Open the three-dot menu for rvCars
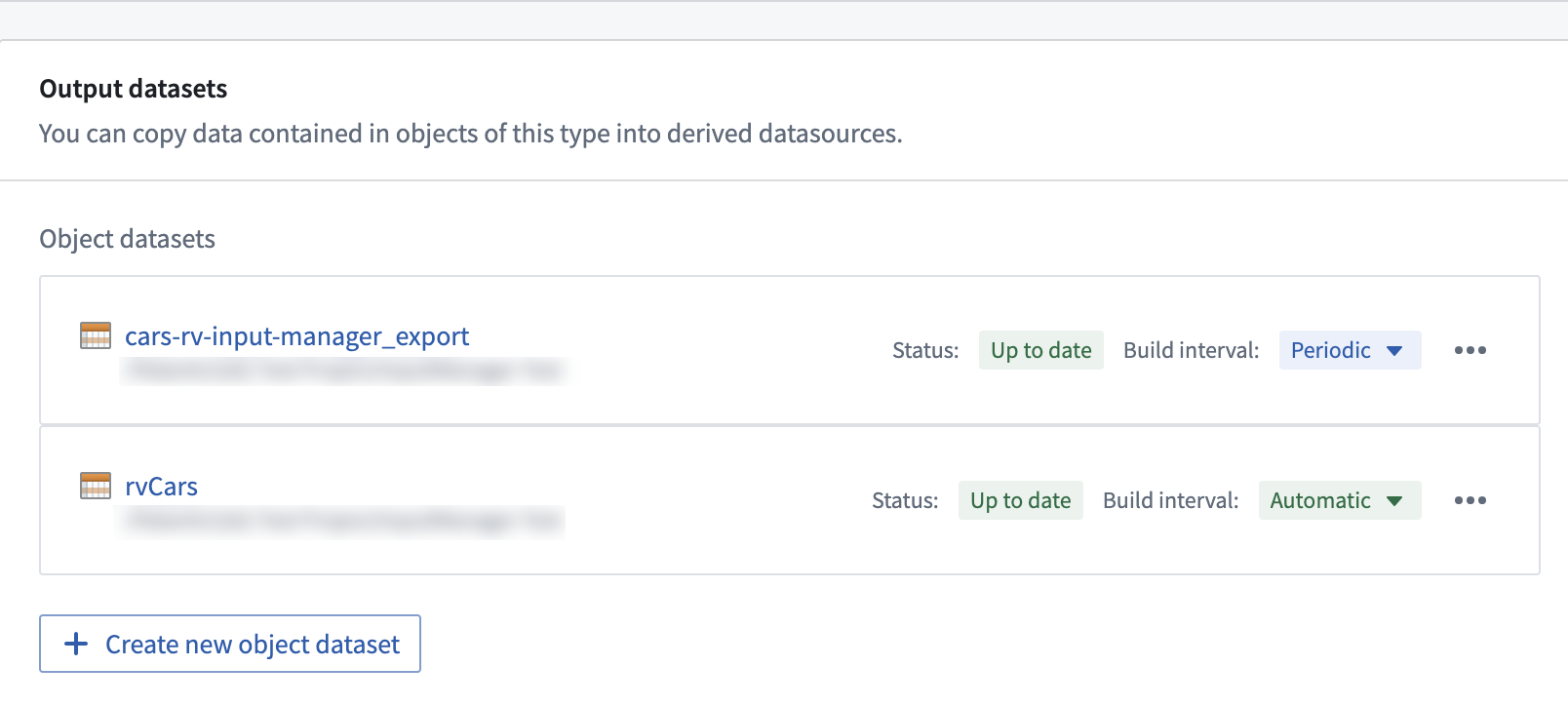The width and height of the screenshot is (1568, 706). click(x=1470, y=500)
